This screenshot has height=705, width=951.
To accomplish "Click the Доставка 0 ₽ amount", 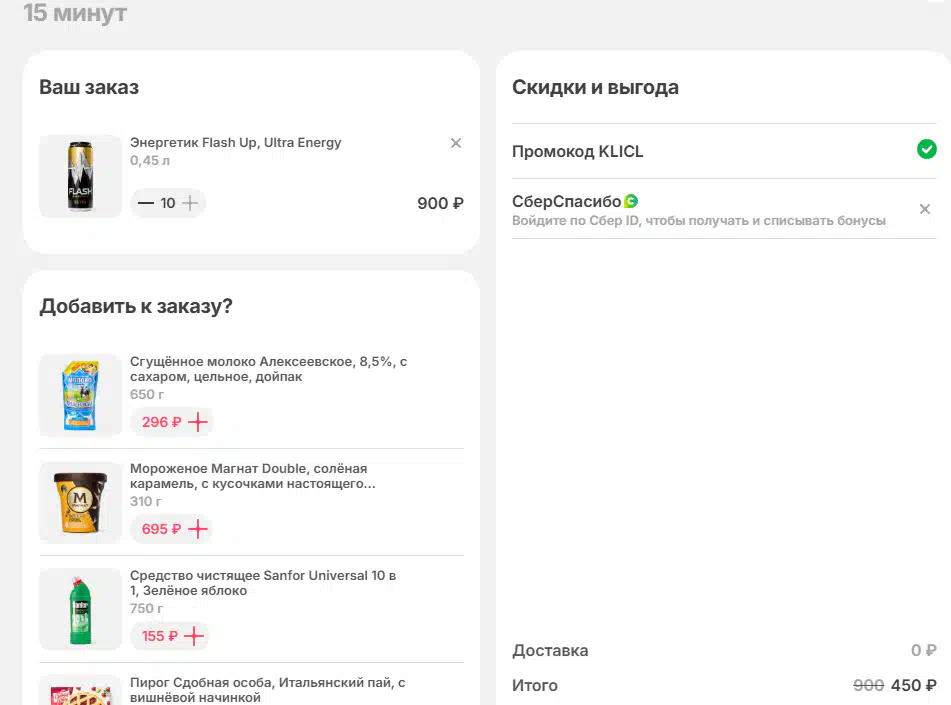I will tap(924, 650).
